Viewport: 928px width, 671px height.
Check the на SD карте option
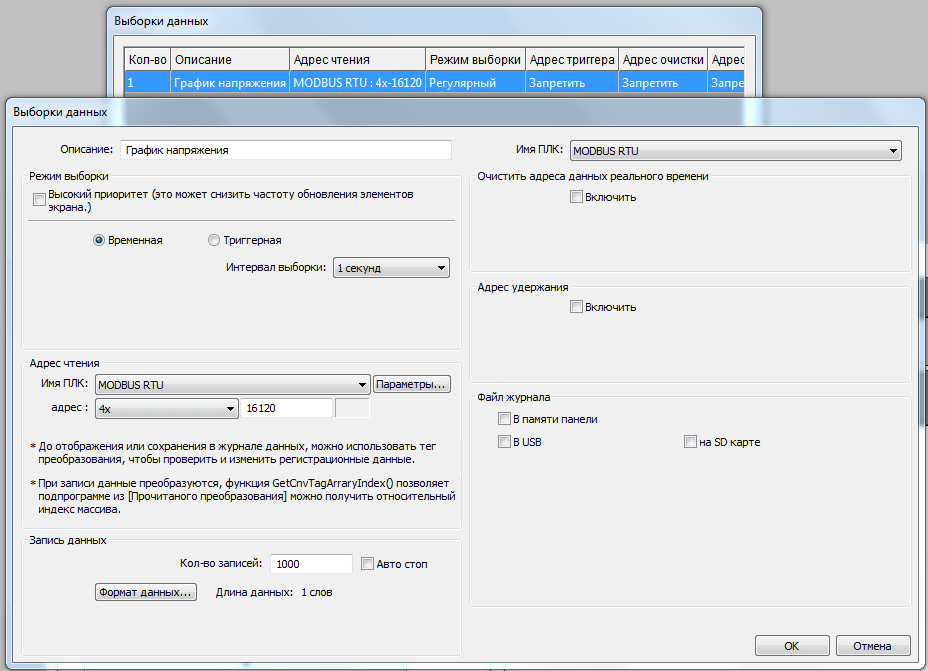point(690,442)
